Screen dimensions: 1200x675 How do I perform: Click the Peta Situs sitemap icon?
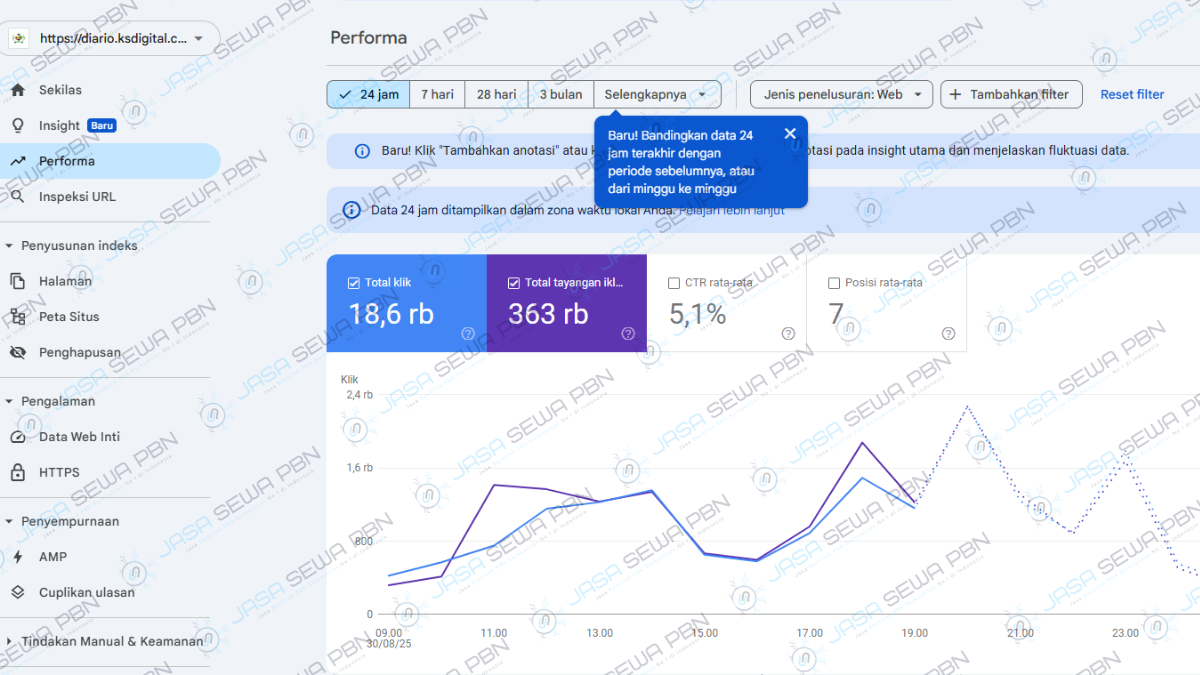18,317
